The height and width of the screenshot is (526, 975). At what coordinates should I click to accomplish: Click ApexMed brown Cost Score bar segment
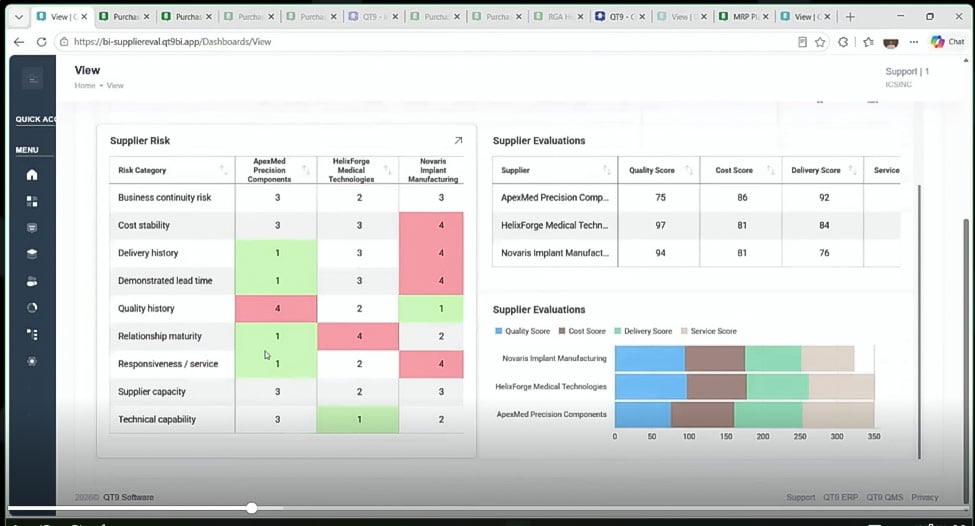pyautogui.click(x=702, y=415)
